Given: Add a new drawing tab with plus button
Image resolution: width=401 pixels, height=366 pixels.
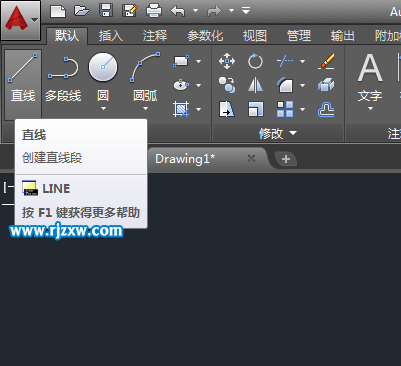Looking at the screenshot, I should 286,159.
